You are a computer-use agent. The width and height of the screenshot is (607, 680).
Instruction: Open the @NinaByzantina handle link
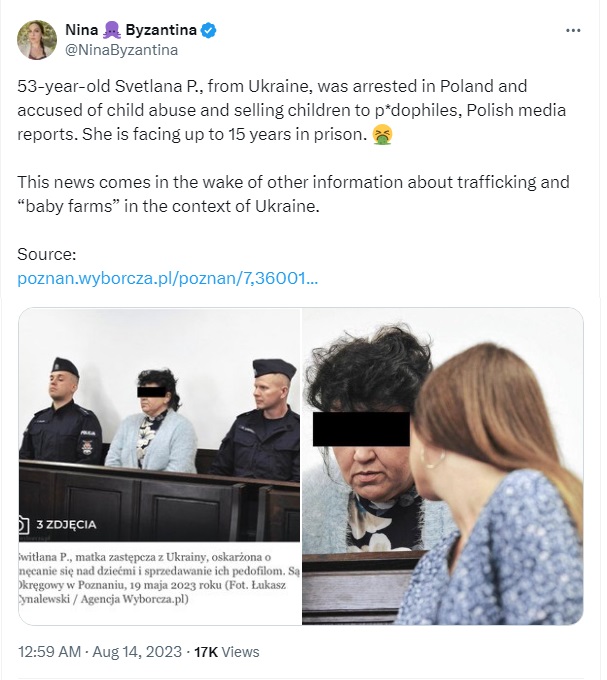[x=121, y=50]
